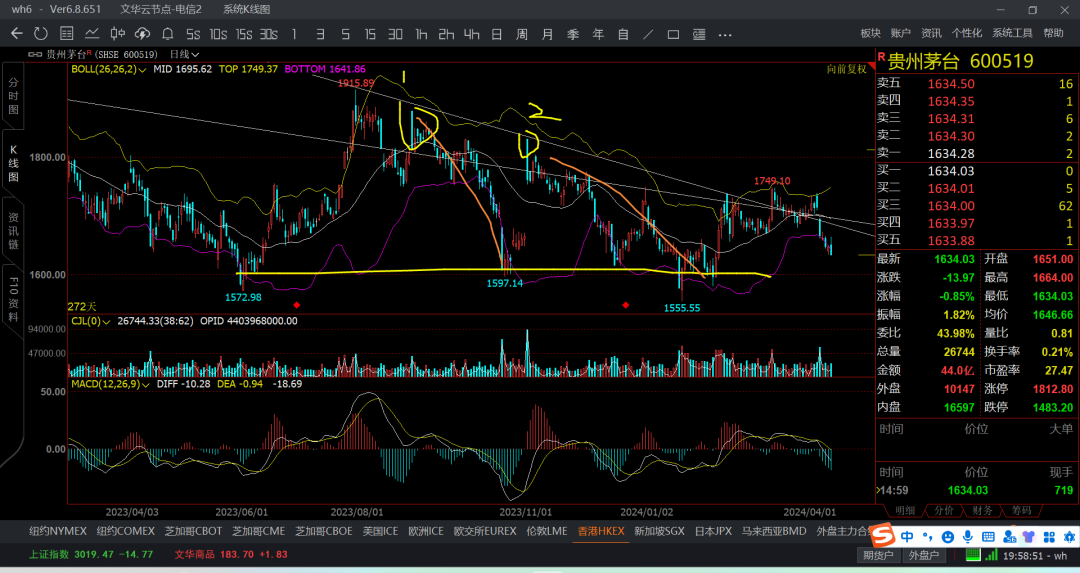Select the 筹码 tab

[1021, 510]
